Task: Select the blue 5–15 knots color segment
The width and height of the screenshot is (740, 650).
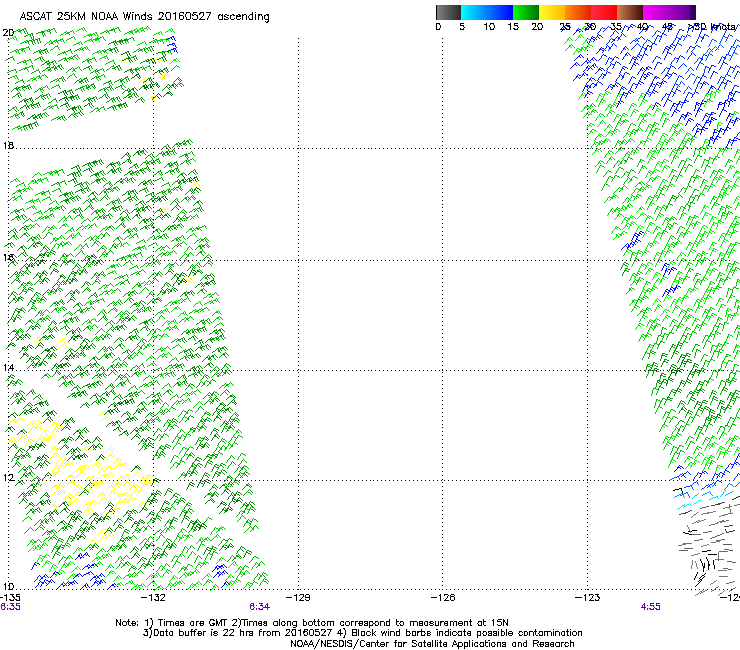Action: pyautogui.click(x=487, y=12)
